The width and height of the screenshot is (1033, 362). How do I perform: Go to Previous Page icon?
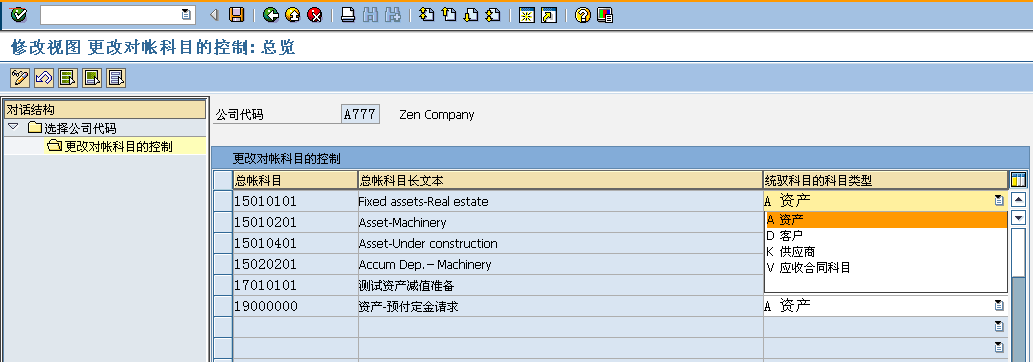pos(449,15)
